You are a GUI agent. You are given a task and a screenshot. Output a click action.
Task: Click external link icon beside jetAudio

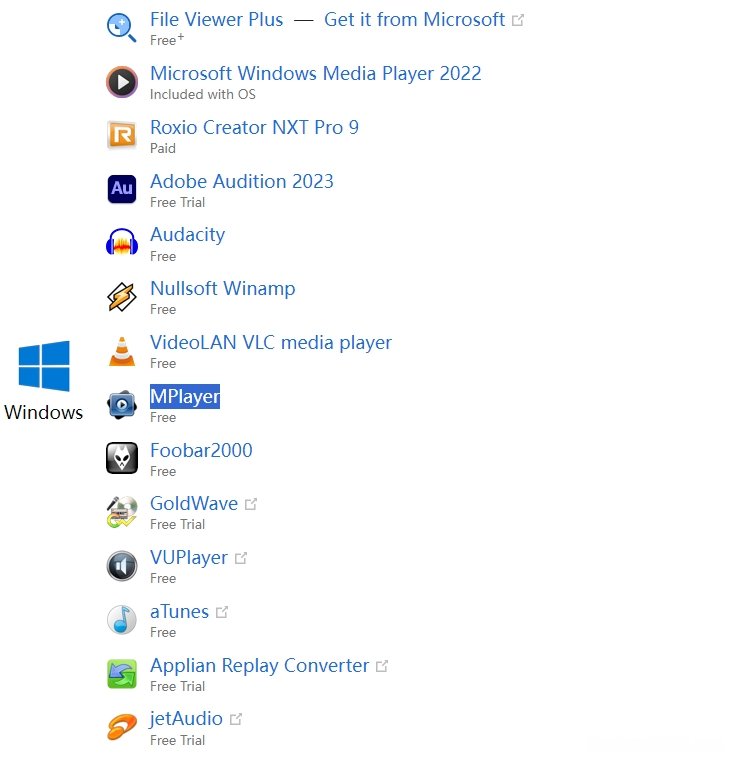(236, 719)
